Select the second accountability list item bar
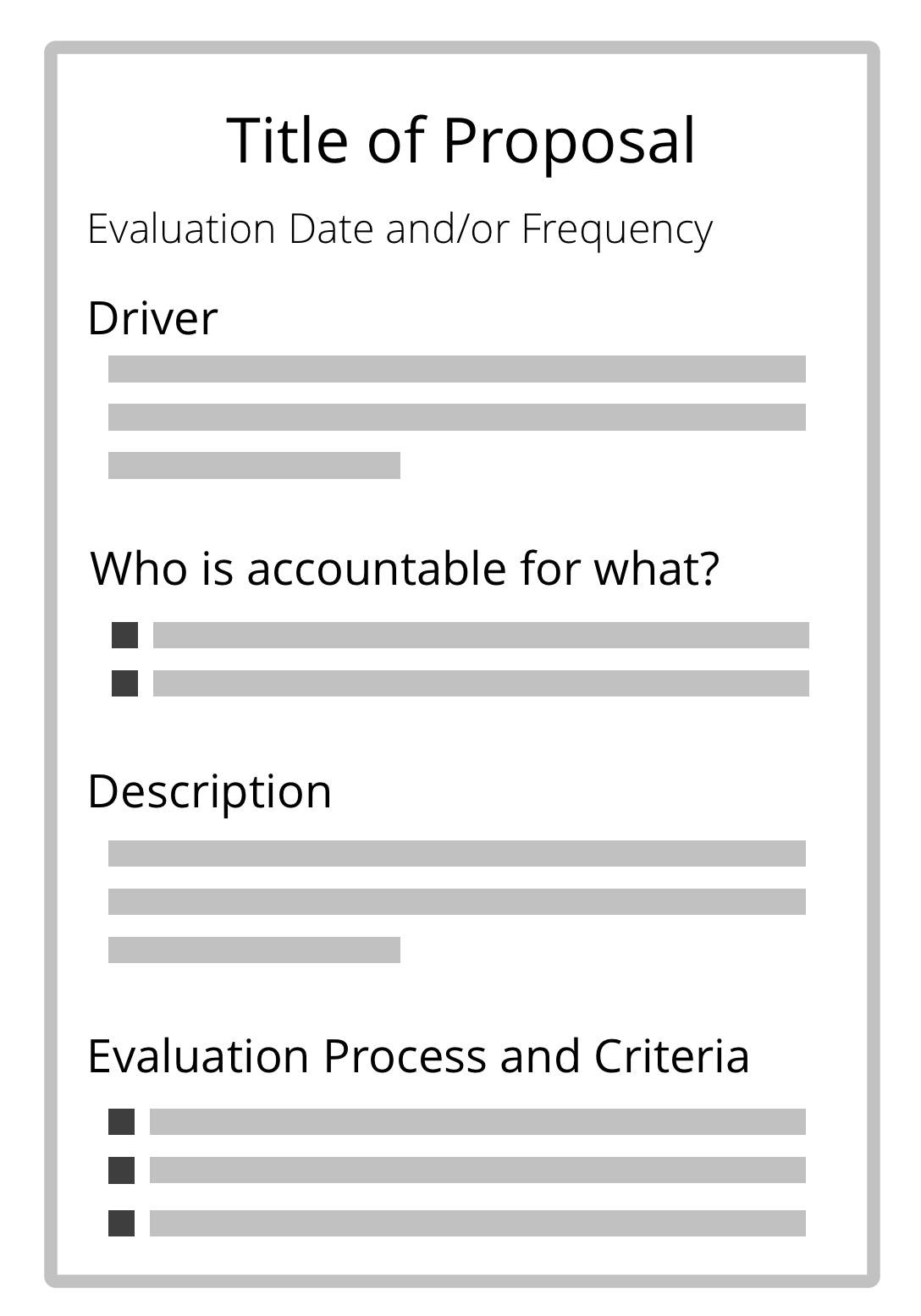Screen dimensions: 921x1316 [481, 683]
